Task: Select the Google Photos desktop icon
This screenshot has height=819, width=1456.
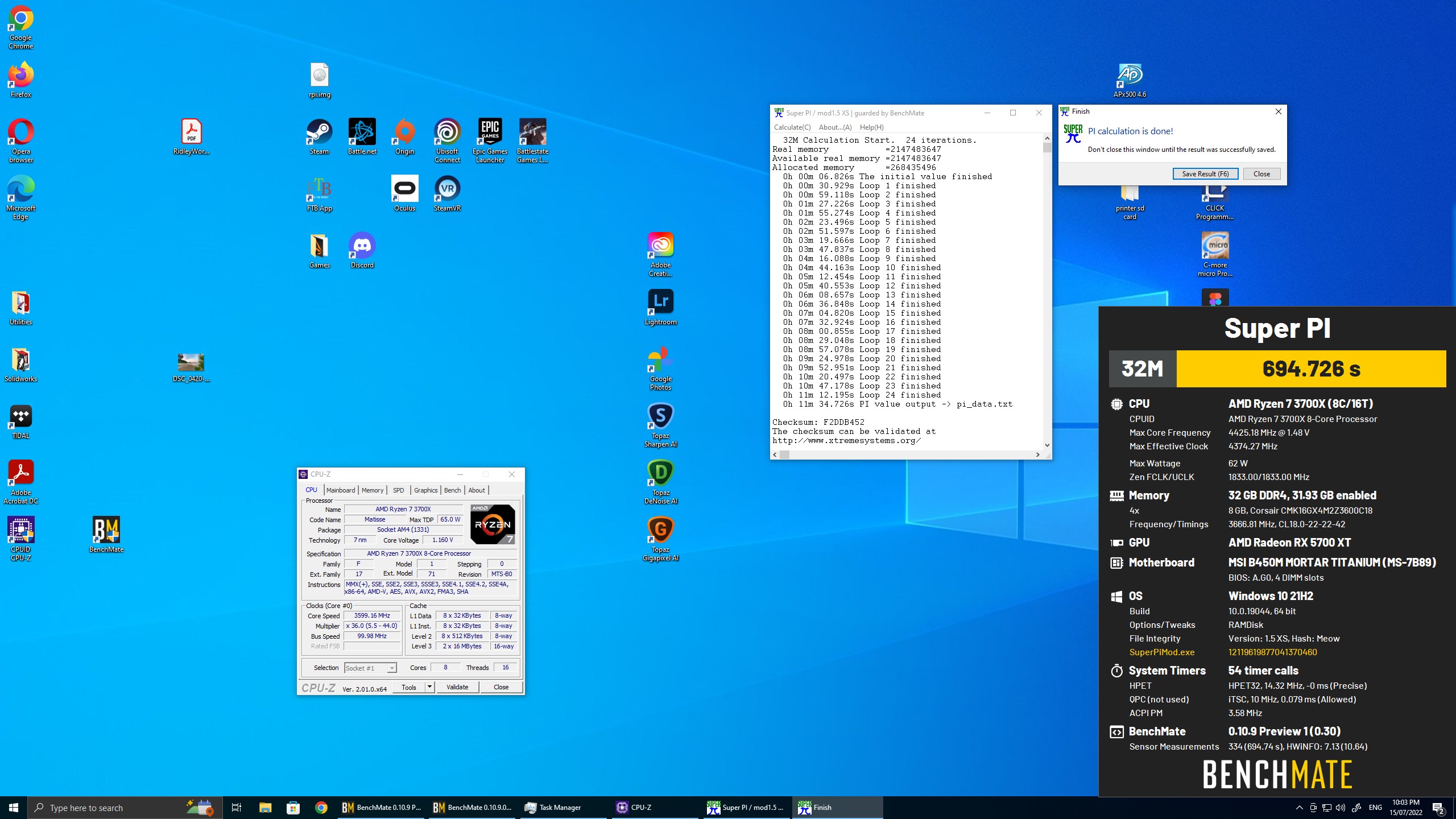Action: point(660,368)
